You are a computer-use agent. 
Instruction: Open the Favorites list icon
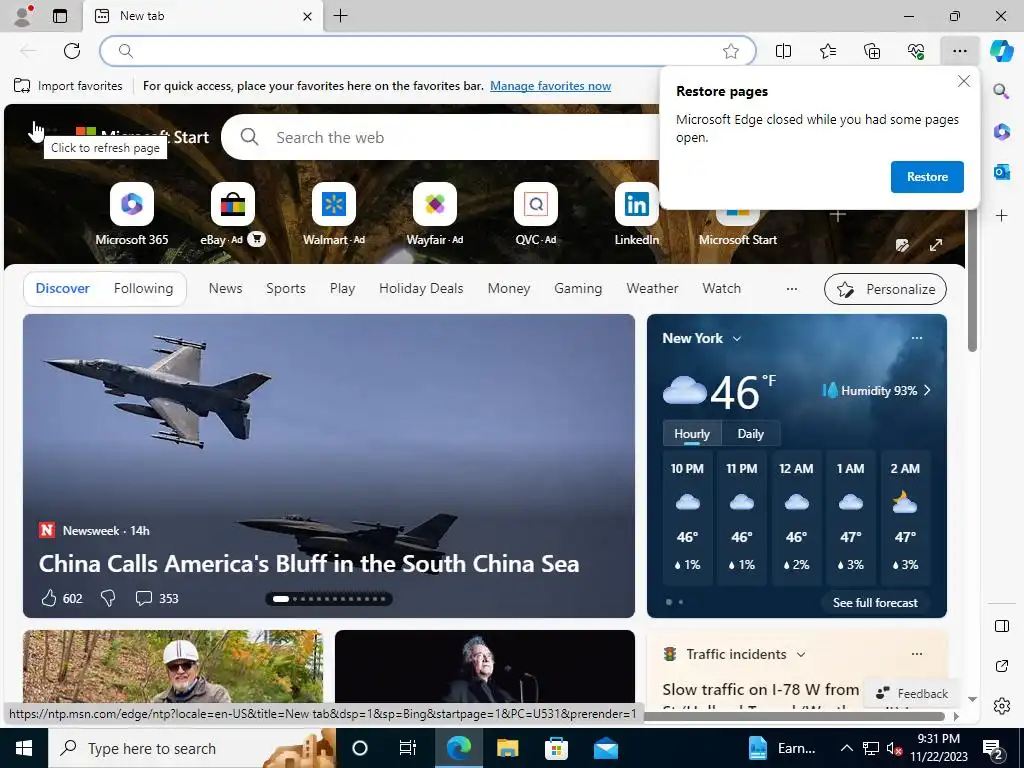pyautogui.click(x=827, y=51)
